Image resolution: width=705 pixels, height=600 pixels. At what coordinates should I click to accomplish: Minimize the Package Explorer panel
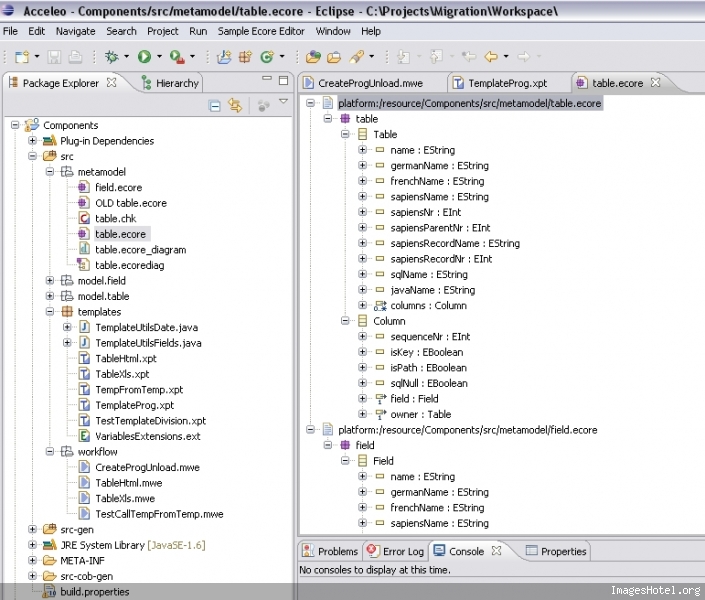pyautogui.click(x=267, y=78)
